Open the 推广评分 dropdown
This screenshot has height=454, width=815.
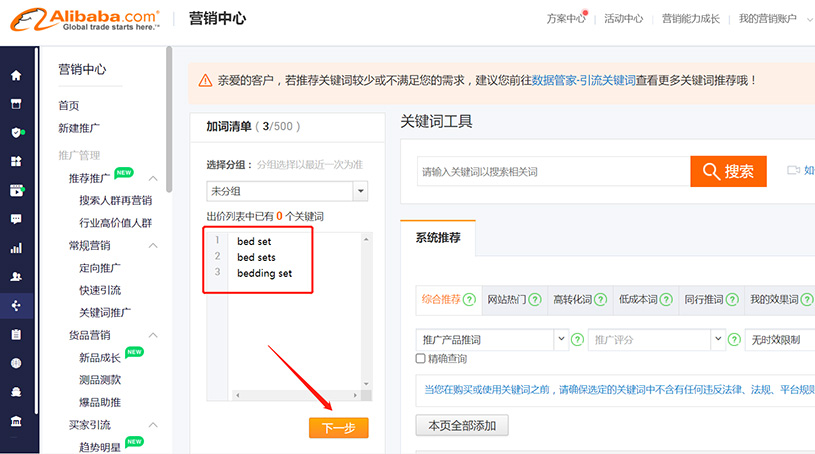tap(656, 340)
